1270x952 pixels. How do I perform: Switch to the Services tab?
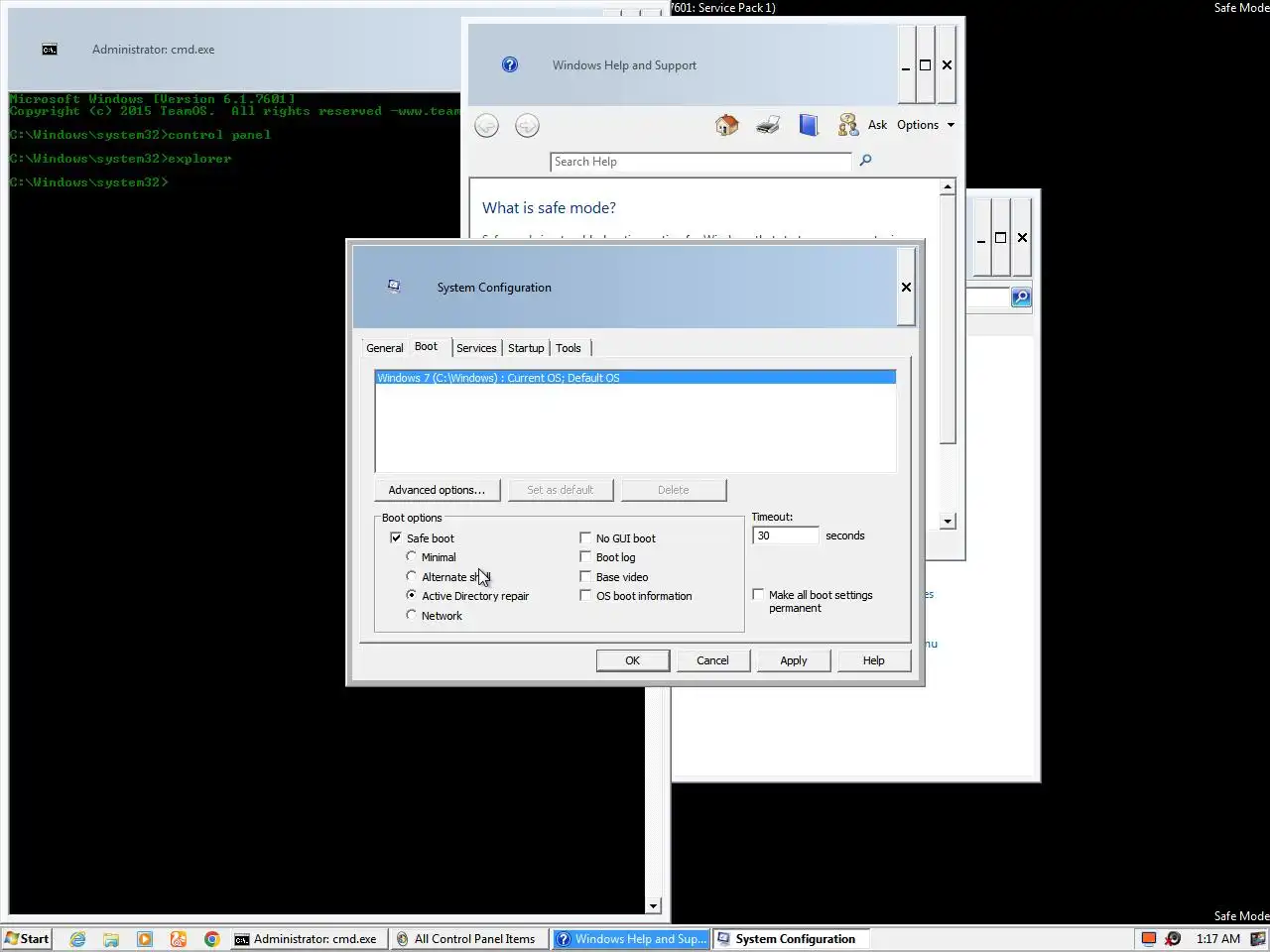point(476,348)
